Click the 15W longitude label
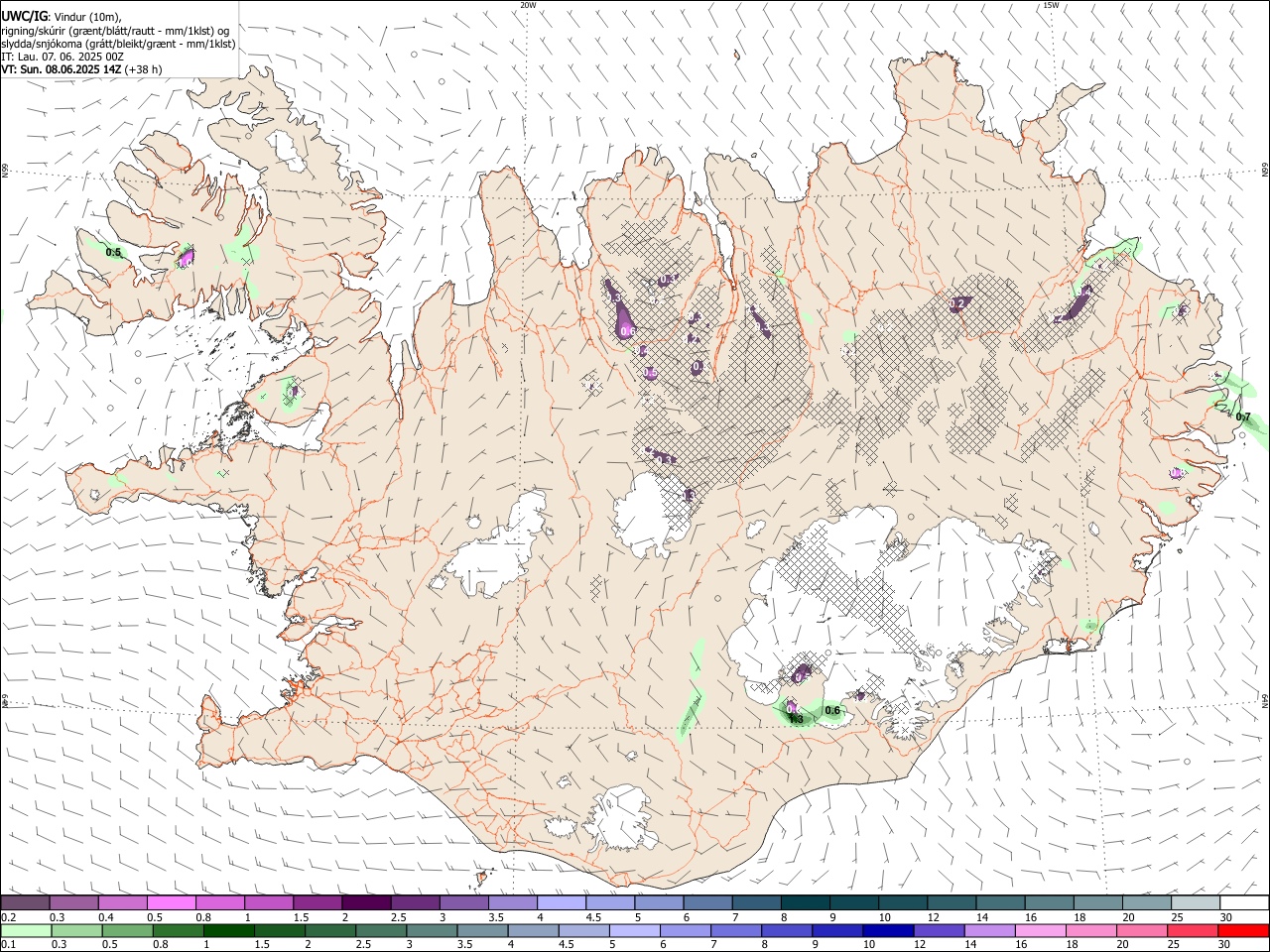This screenshot has width=1270, height=952. (x=1051, y=5)
